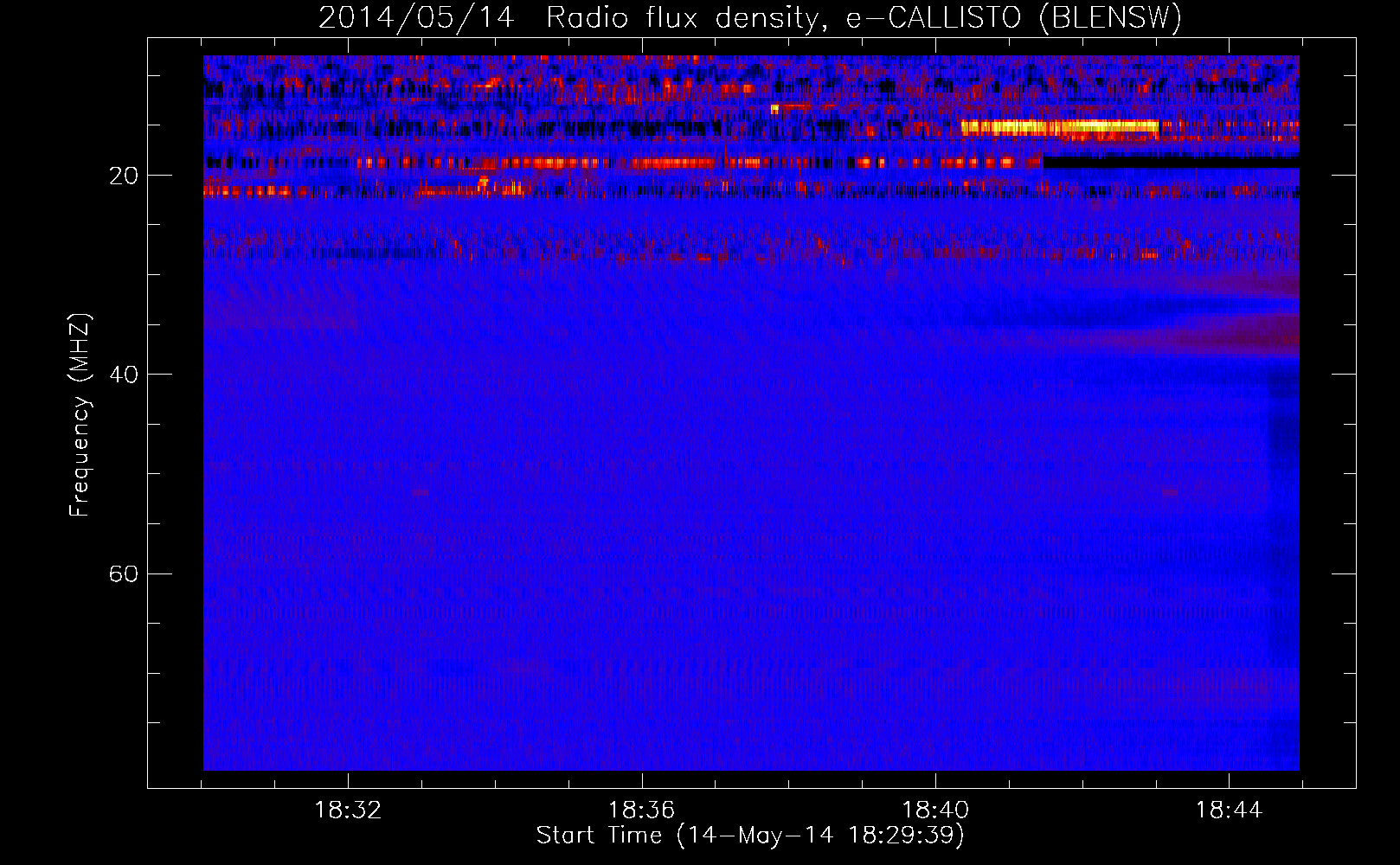The width and height of the screenshot is (1400, 865).
Task: Click the 40 frequency tick label
Action: [x=124, y=375]
